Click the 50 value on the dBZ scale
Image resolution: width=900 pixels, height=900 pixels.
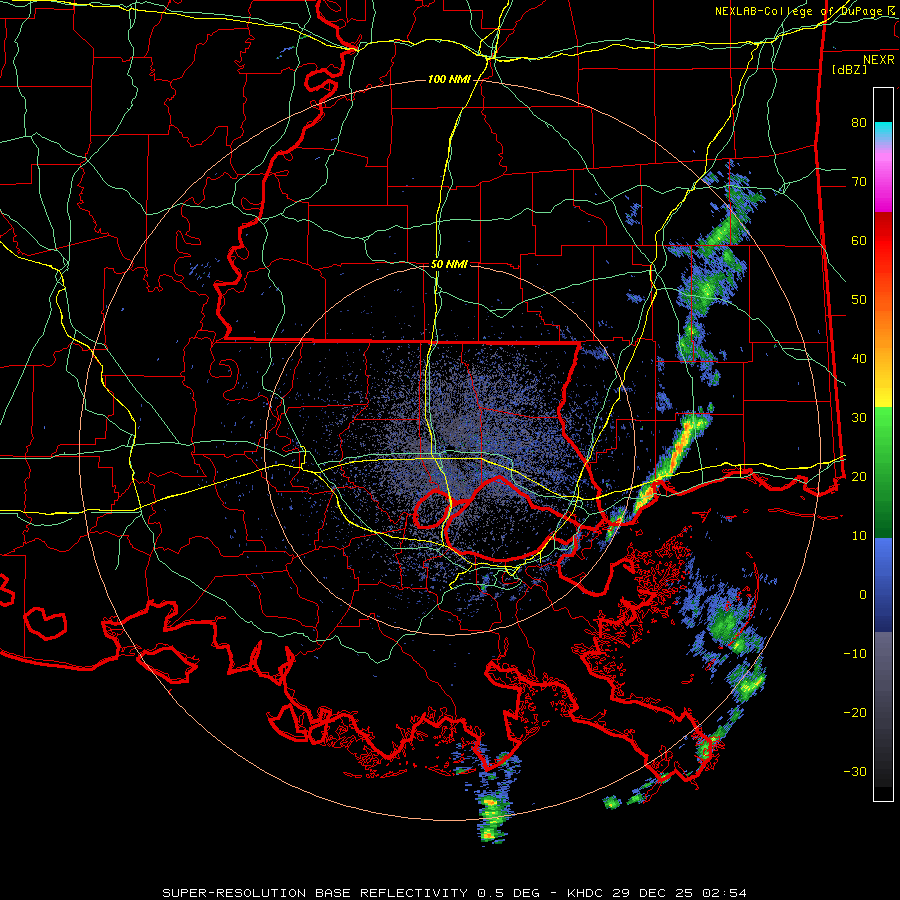click(859, 300)
